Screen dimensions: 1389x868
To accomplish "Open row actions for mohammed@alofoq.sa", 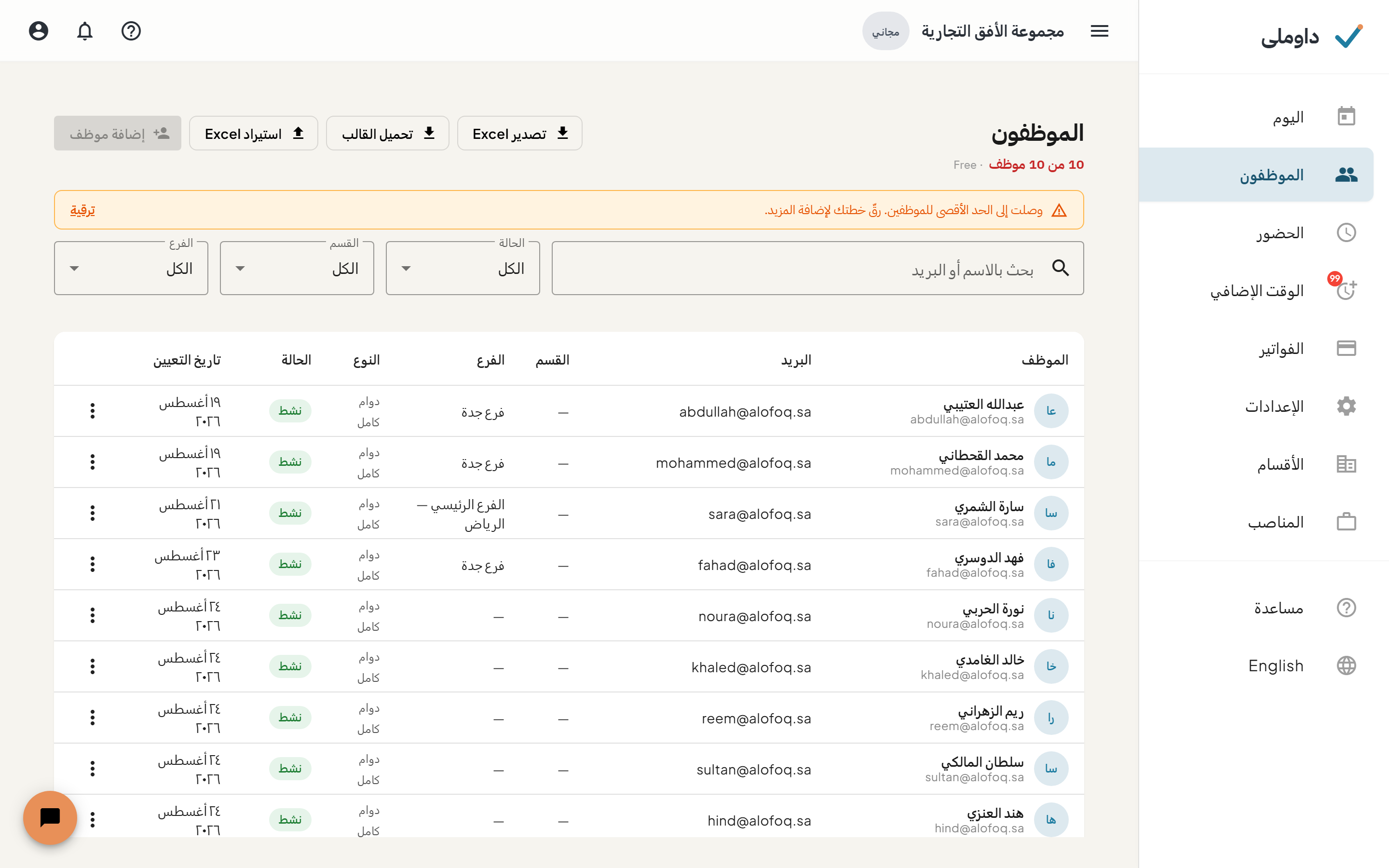I will pos(93,461).
